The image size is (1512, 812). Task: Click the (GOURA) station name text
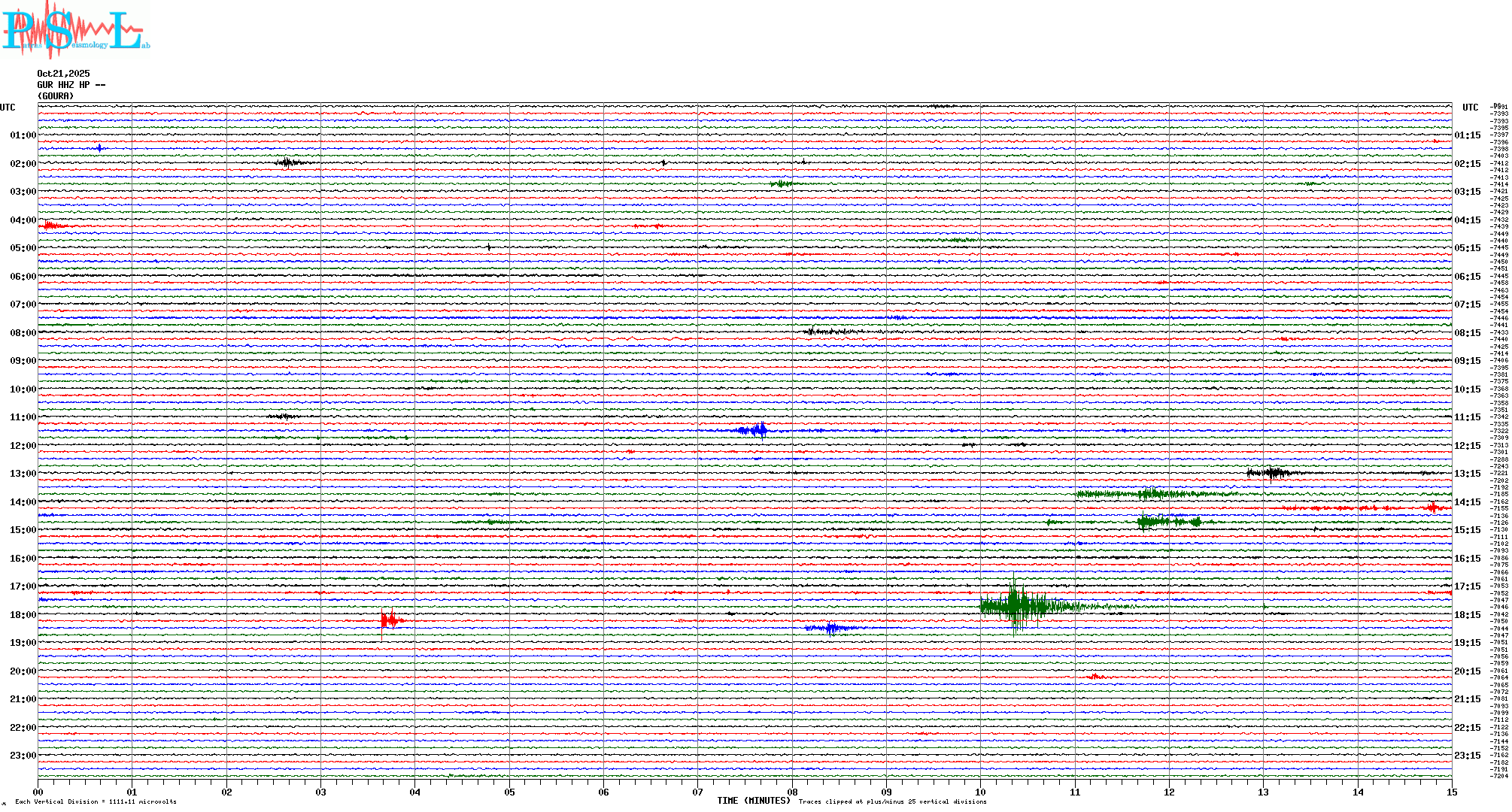(x=56, y=96)
